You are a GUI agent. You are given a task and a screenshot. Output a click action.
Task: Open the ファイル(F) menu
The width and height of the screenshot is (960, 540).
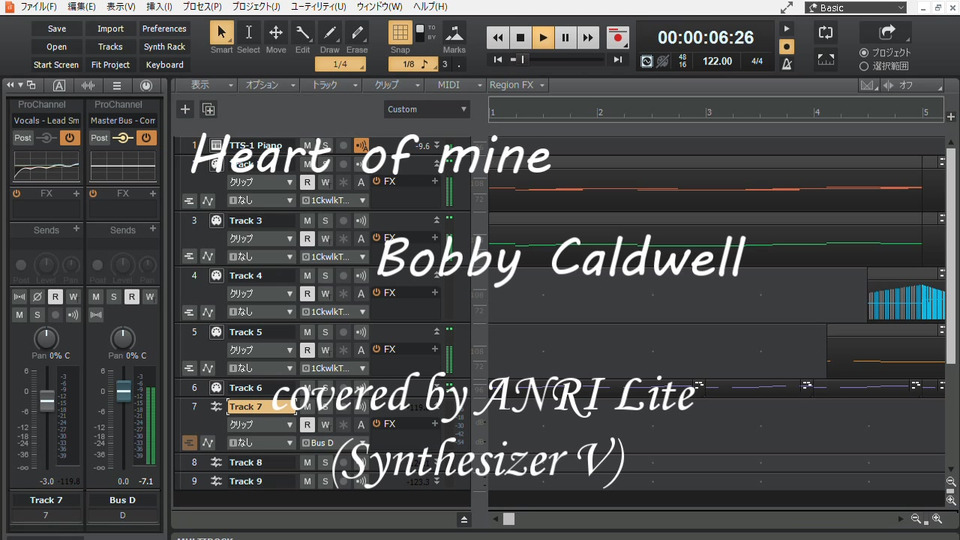pos(39,7)
